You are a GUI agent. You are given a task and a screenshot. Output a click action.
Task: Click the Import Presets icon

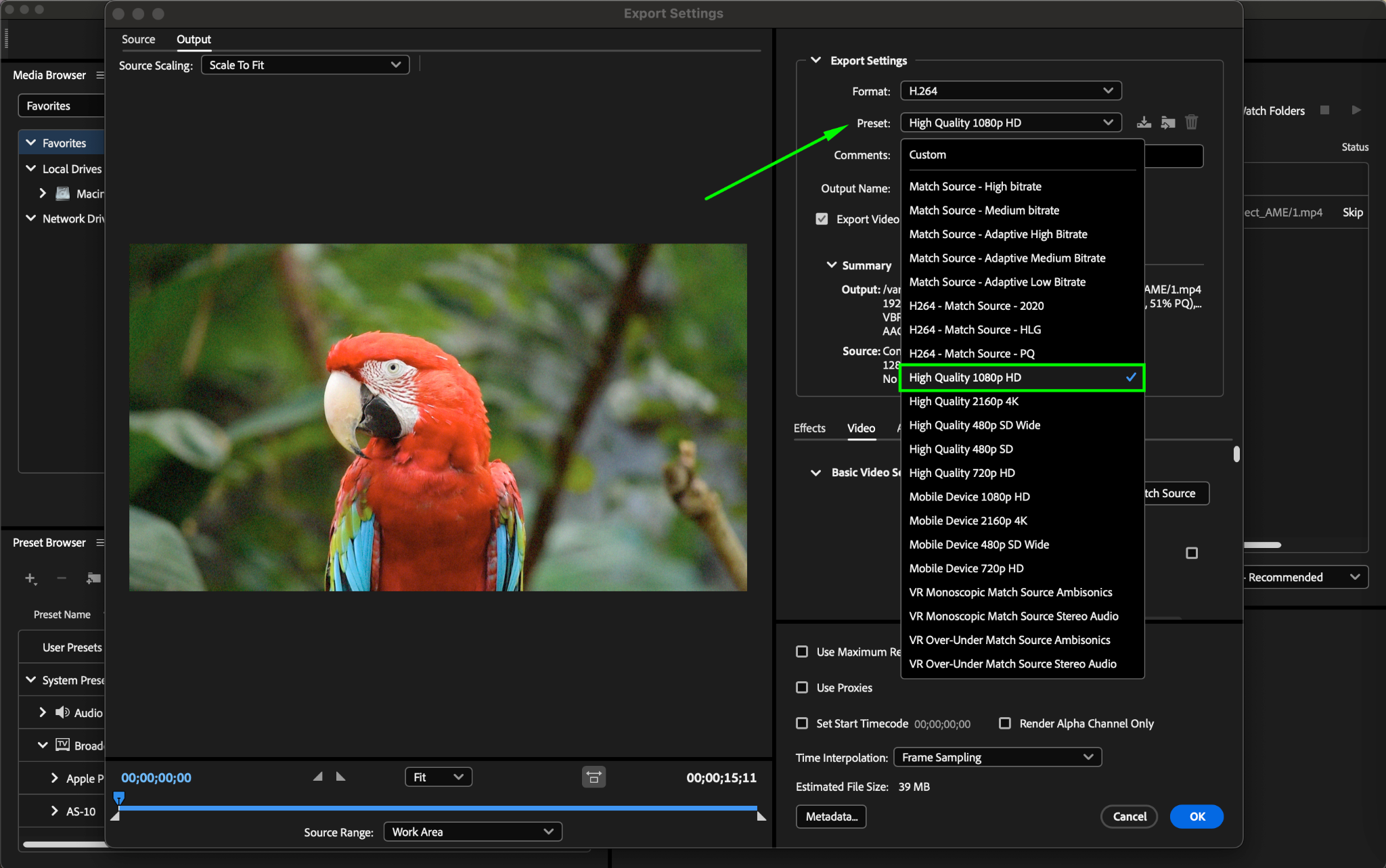(1167, 122)
